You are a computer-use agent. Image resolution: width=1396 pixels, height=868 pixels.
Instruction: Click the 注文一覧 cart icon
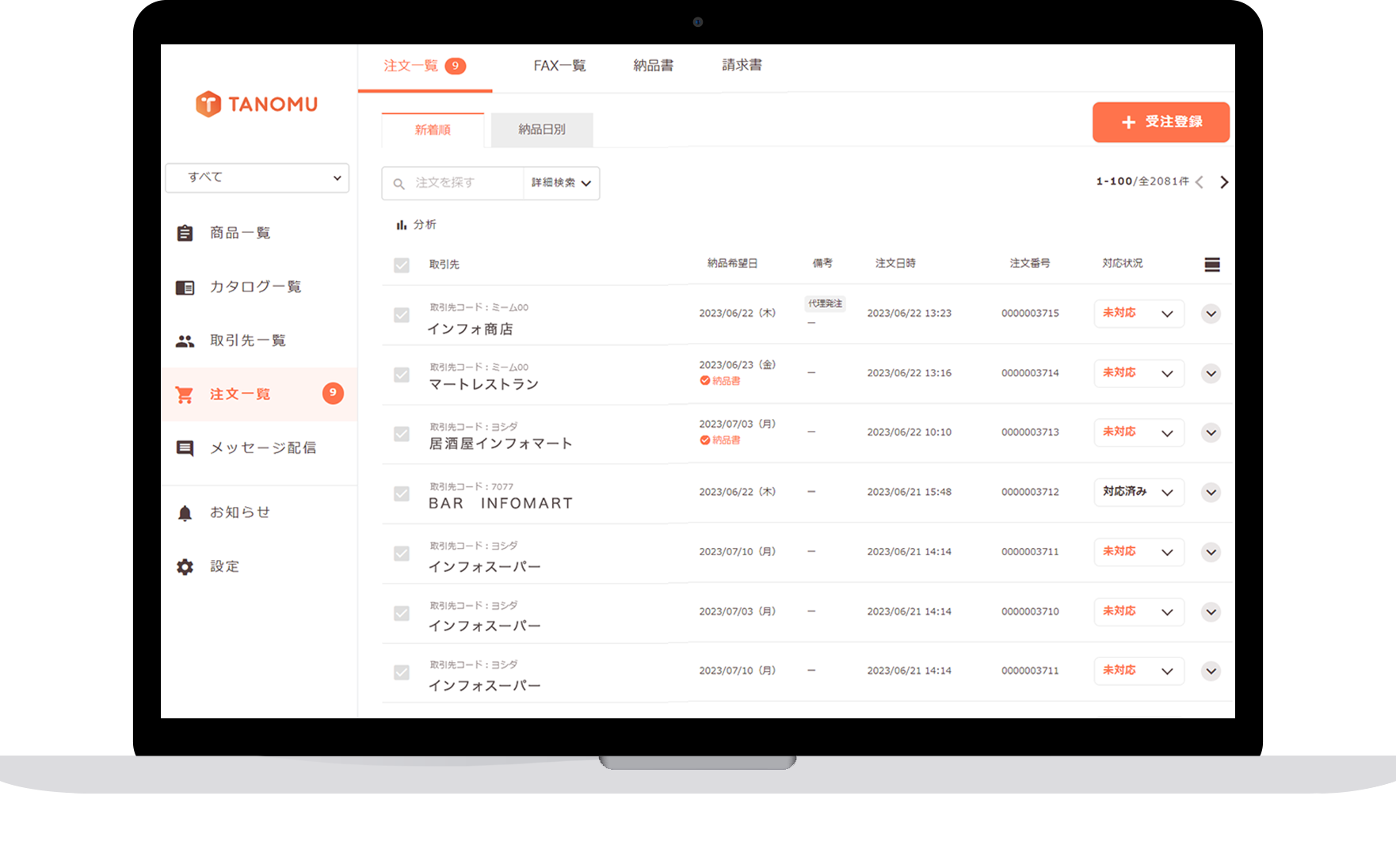tap(185, 394)
